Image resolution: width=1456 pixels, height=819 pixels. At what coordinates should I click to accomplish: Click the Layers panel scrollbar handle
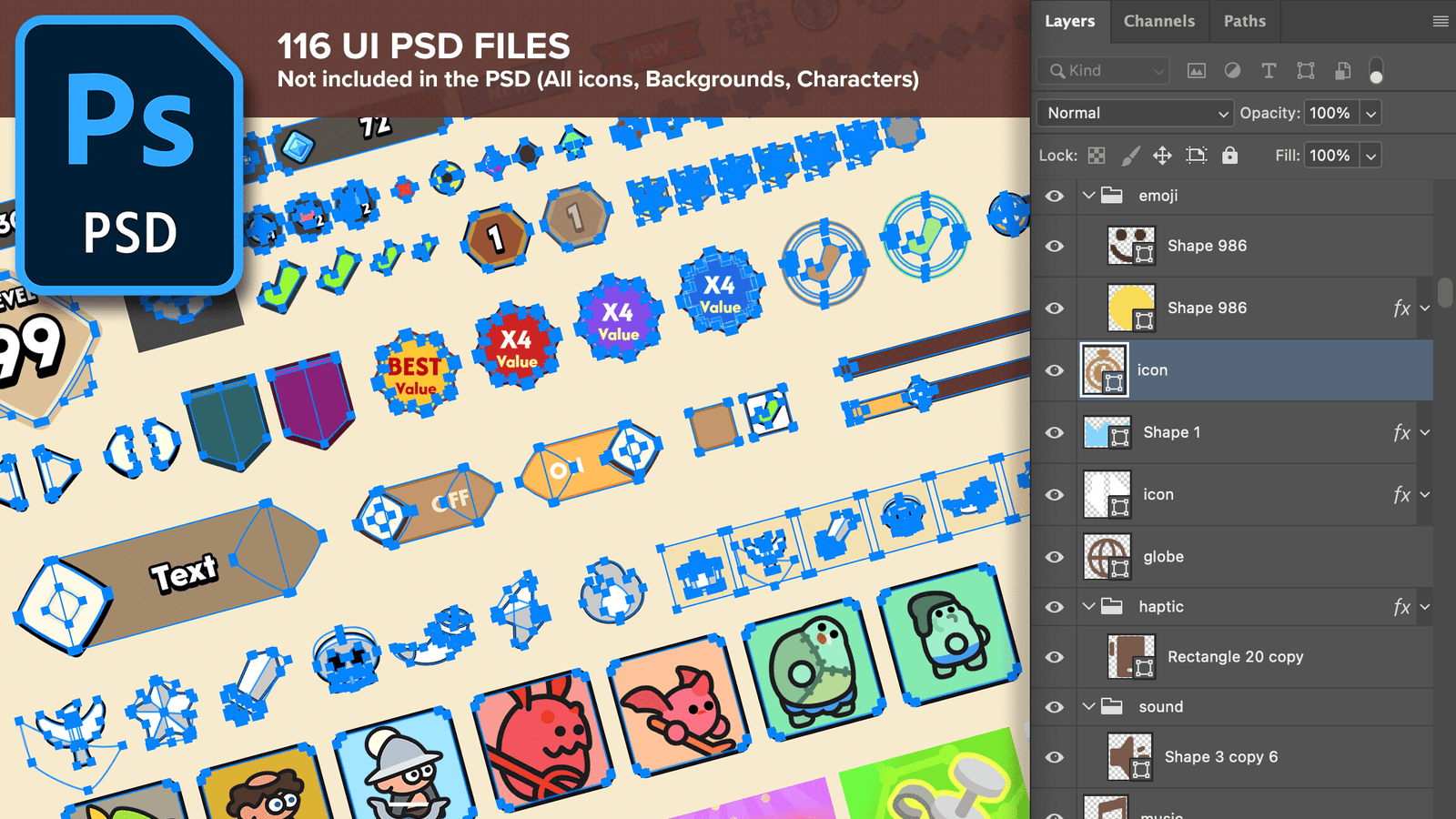pyautogui.click(x=1444, y=293)
